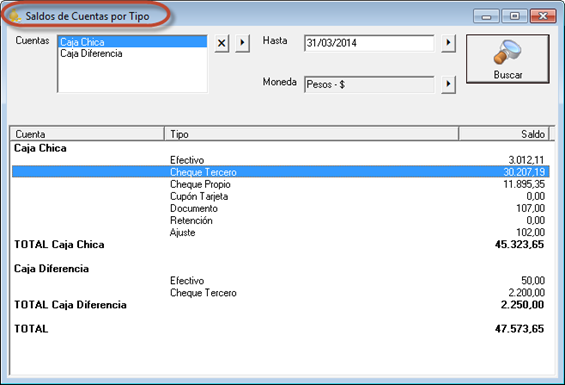The width and height of the screenshot is (565, 385).
Task: Select the Efectivo row with 50,00
Action: pos(281,280)
